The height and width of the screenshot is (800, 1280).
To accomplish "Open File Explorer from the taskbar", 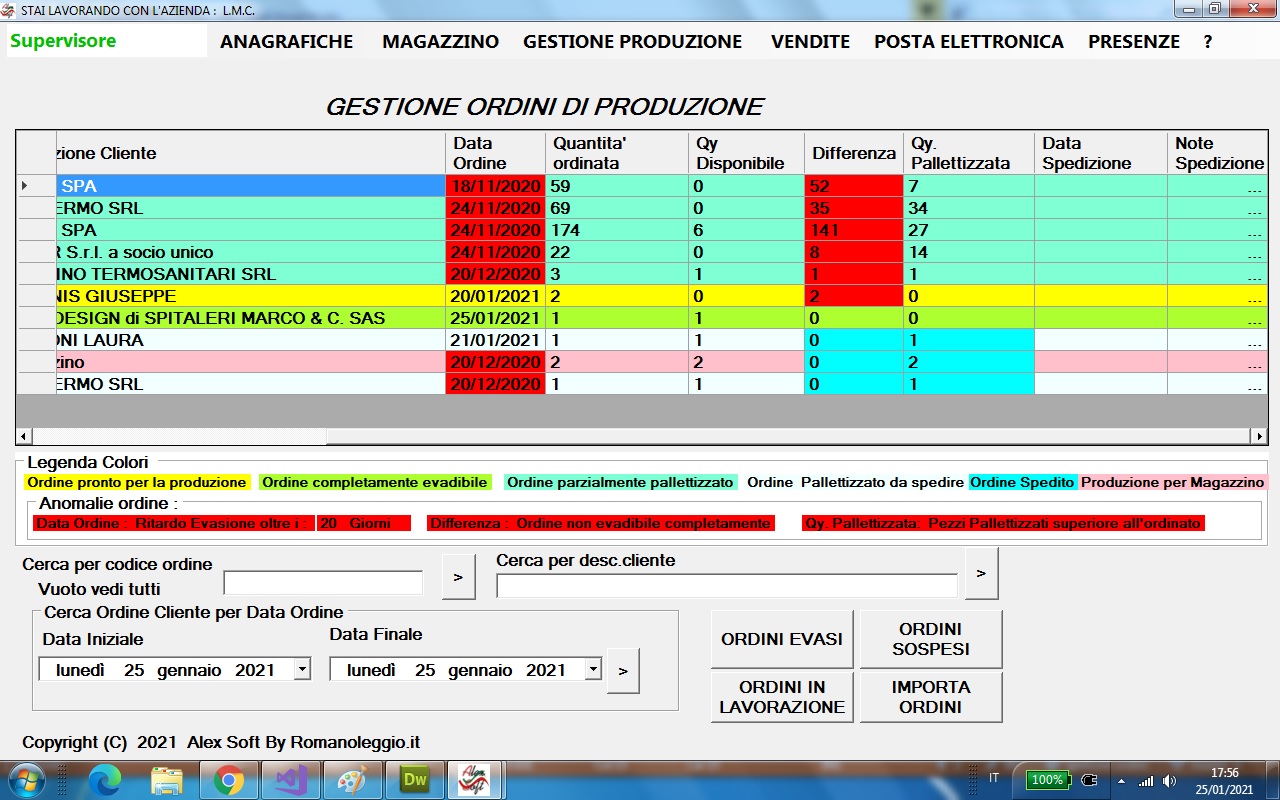I will pyautogui.click(x=167, y=779).
